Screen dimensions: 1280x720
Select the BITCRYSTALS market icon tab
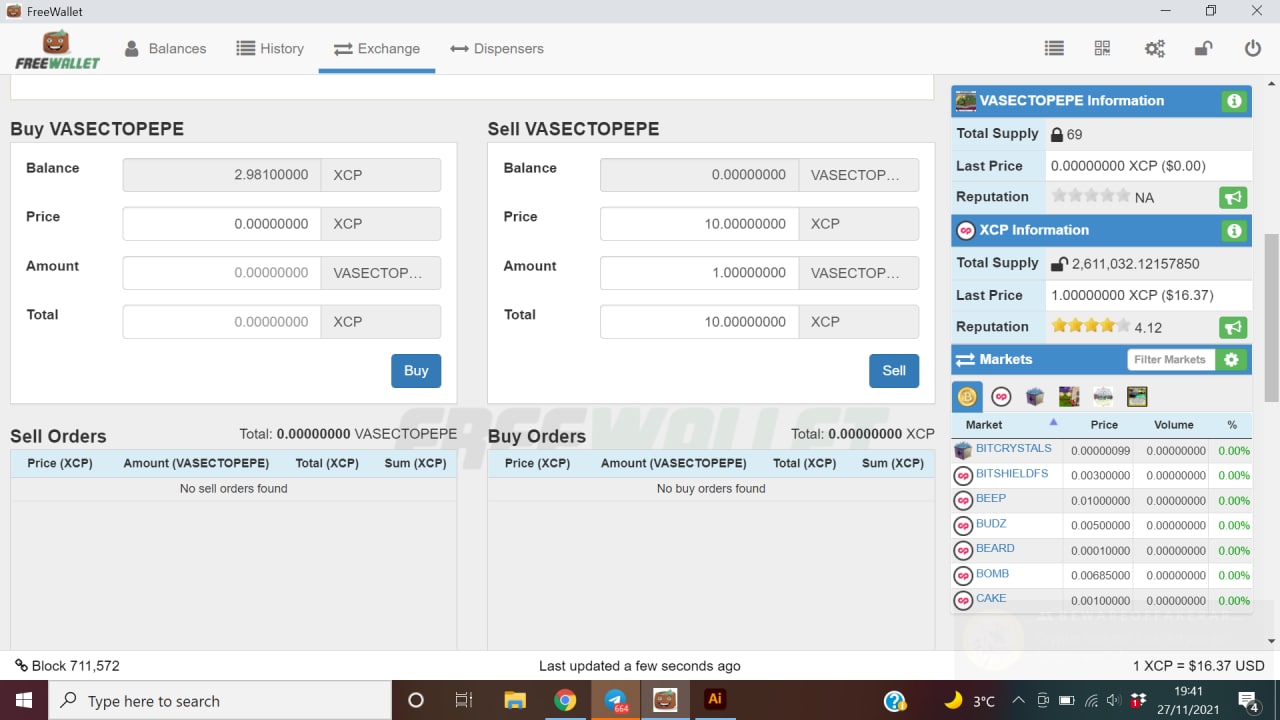click(x=1035, y=397)
